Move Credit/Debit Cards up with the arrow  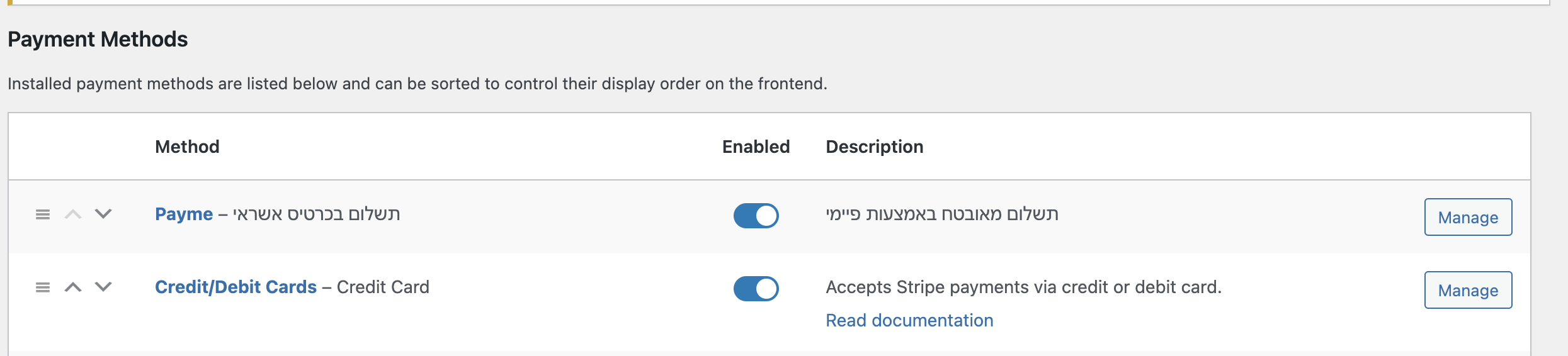73,287
